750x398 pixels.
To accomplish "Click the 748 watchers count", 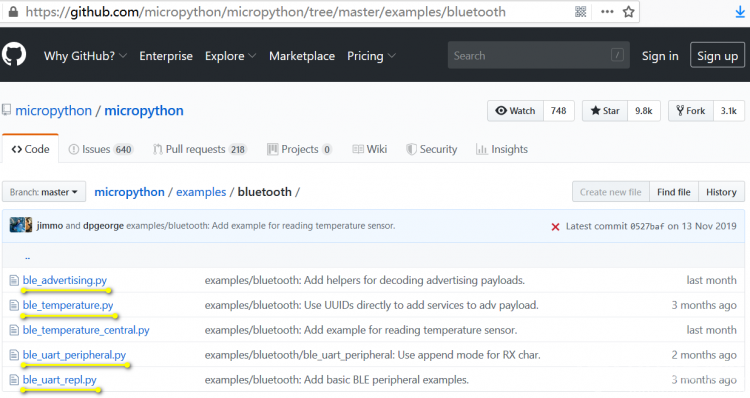I will (x=558, y=111).
